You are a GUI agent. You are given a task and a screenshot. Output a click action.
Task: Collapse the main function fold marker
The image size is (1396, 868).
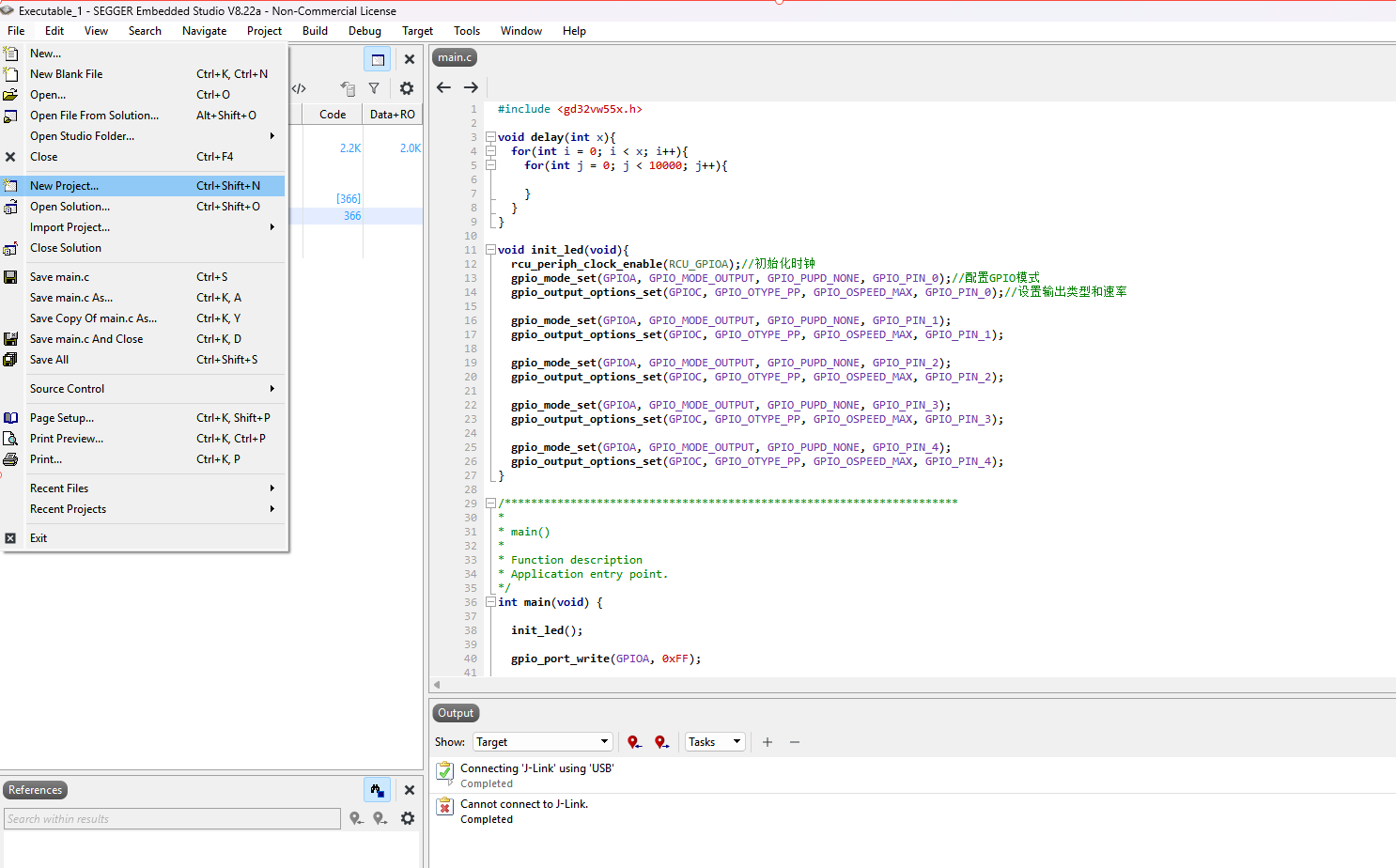pyautogui.click(x=490, y=602)
